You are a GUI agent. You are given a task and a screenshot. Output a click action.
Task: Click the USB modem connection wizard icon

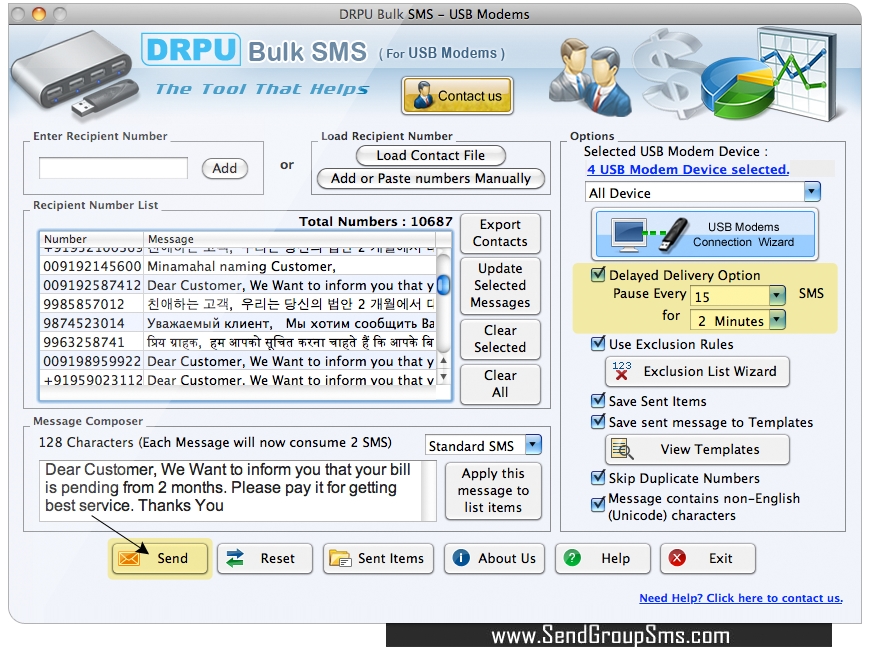(x=649, y=234)
